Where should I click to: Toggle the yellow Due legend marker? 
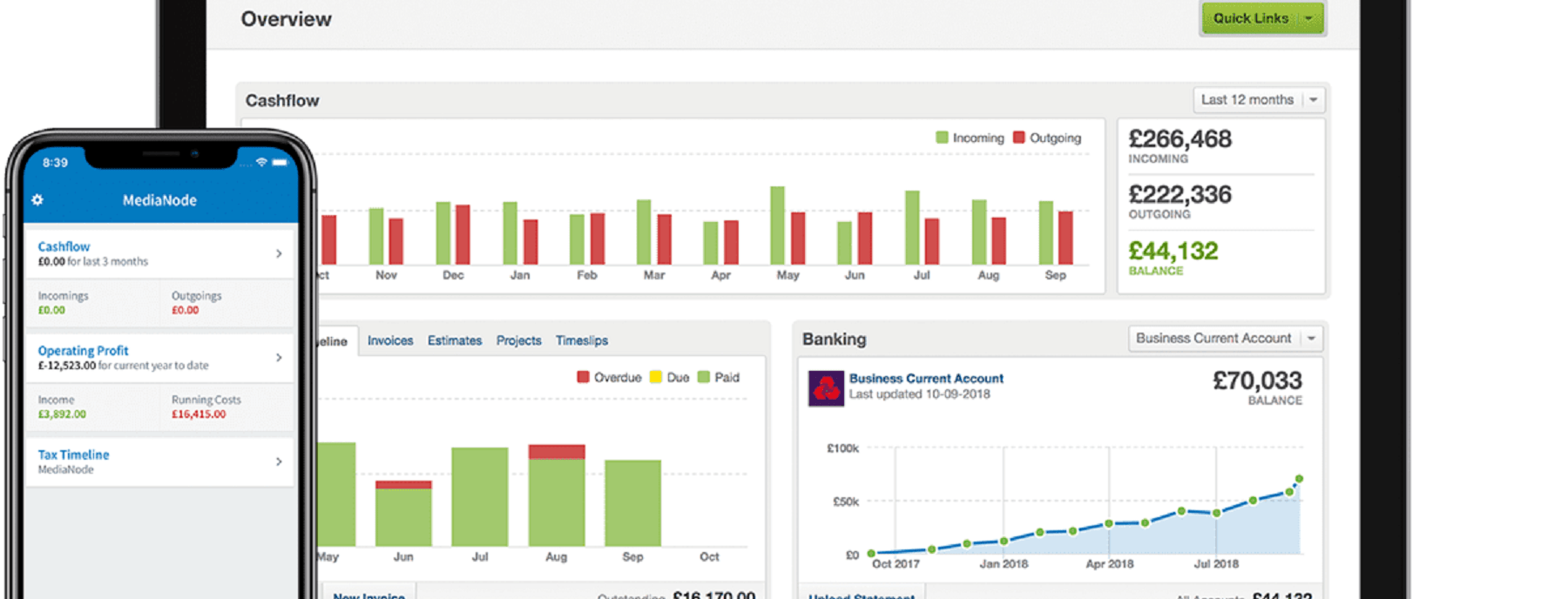pyautogui.click(x=656, y=377)
